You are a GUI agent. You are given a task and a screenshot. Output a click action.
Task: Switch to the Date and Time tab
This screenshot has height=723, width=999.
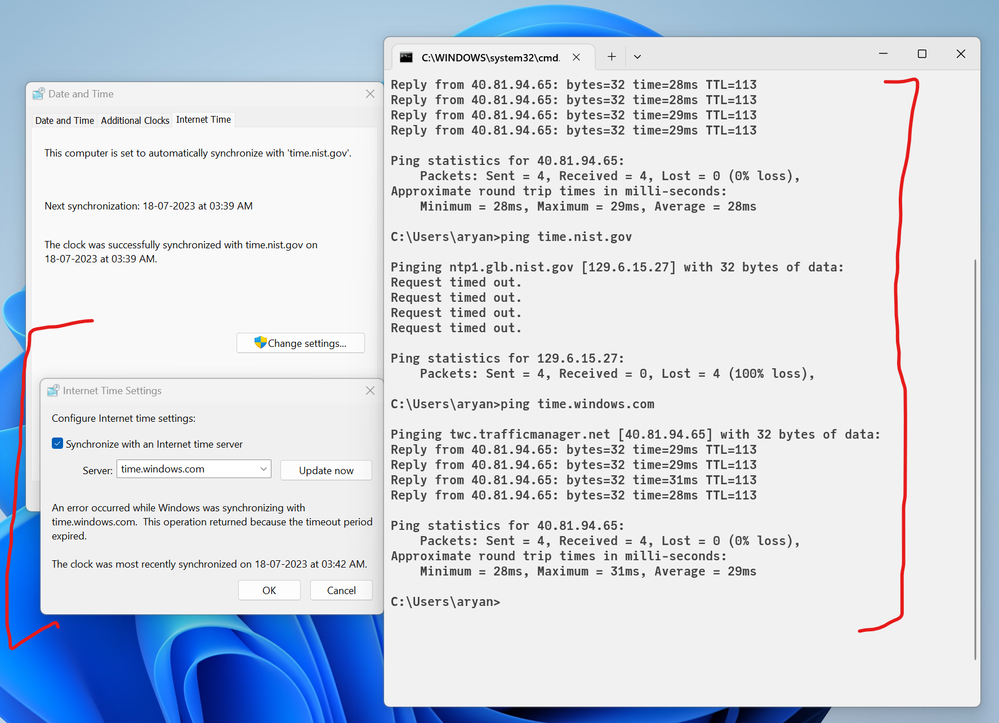[x=64, y=120]
